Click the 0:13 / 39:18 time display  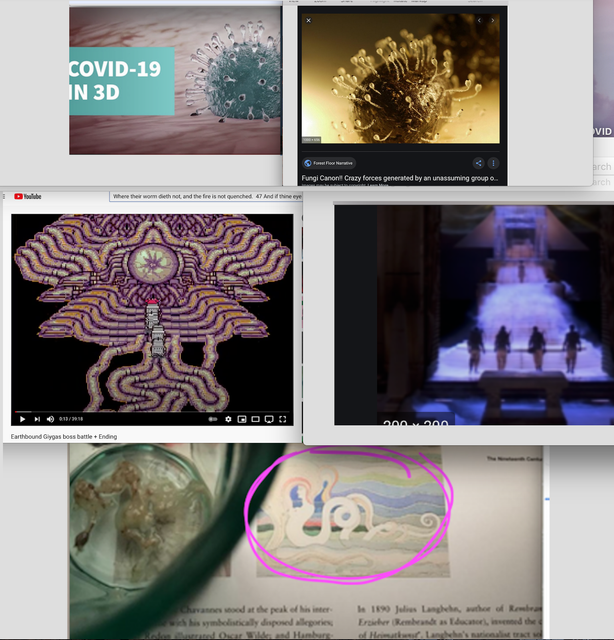[71, 419]
